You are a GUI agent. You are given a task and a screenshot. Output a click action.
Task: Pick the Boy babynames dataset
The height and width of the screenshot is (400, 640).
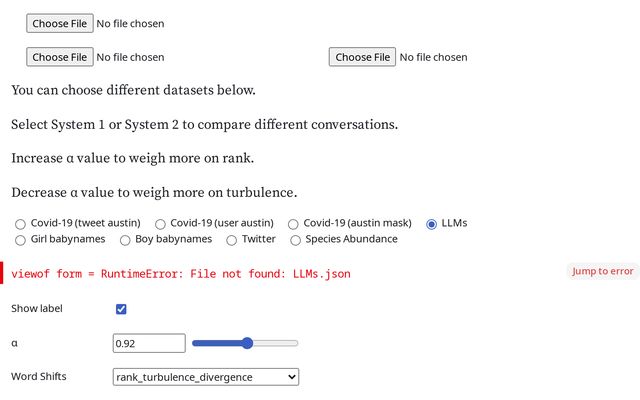click(x=125, y=240)
